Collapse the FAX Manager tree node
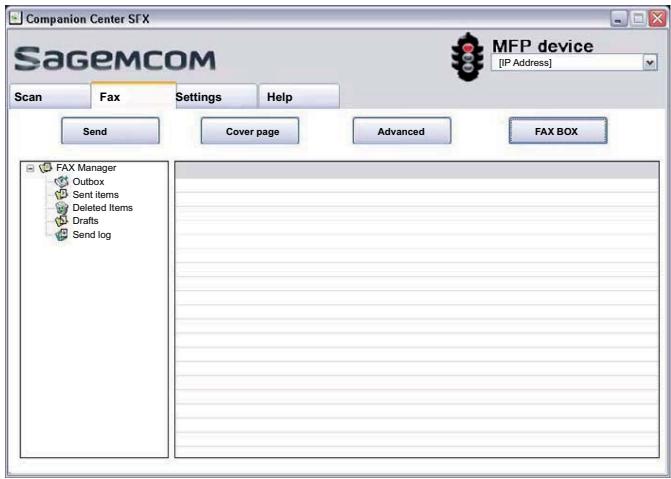The height and width of the screenshot is (479, 671). click(30, 168)
